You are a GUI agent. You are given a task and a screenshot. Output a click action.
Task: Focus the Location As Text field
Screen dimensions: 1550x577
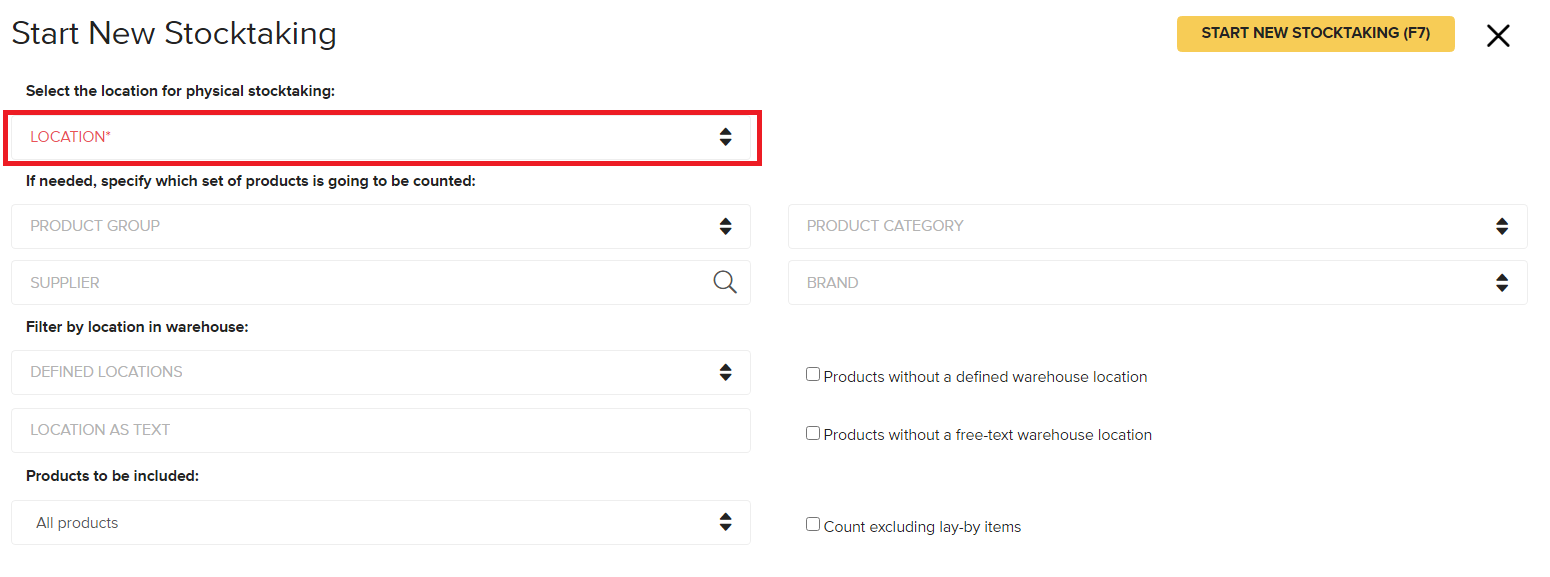click(381, 430)
